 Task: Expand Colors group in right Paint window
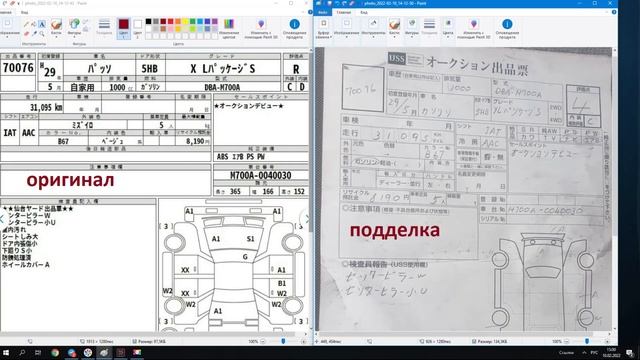coord(448,29)
